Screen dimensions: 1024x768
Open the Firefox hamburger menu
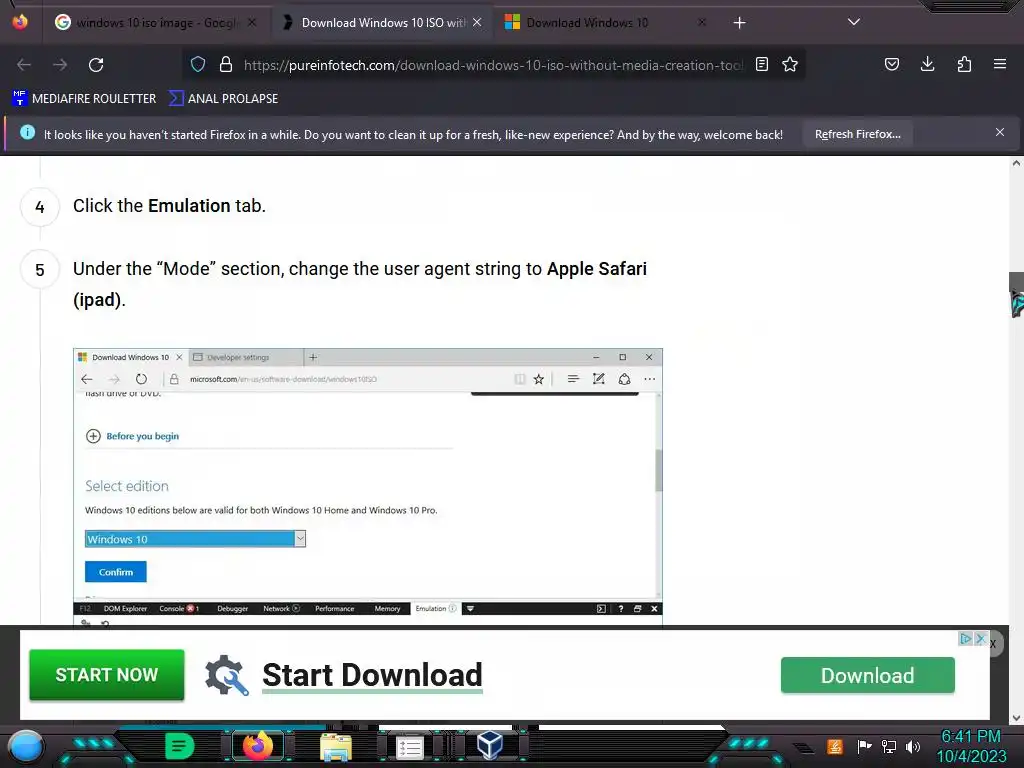pyautogui.click(x=1000, y=64)
